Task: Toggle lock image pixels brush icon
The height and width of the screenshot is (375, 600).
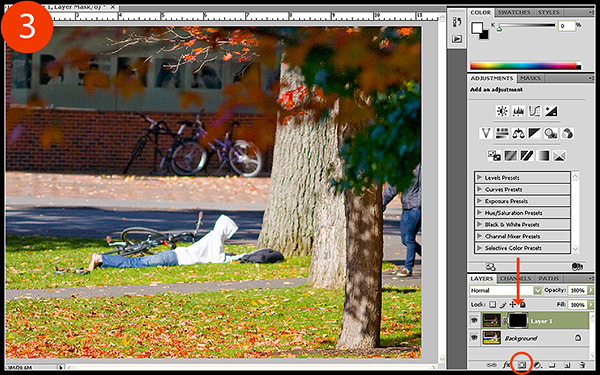Action: pyautogui.click(x=502, y=305)
